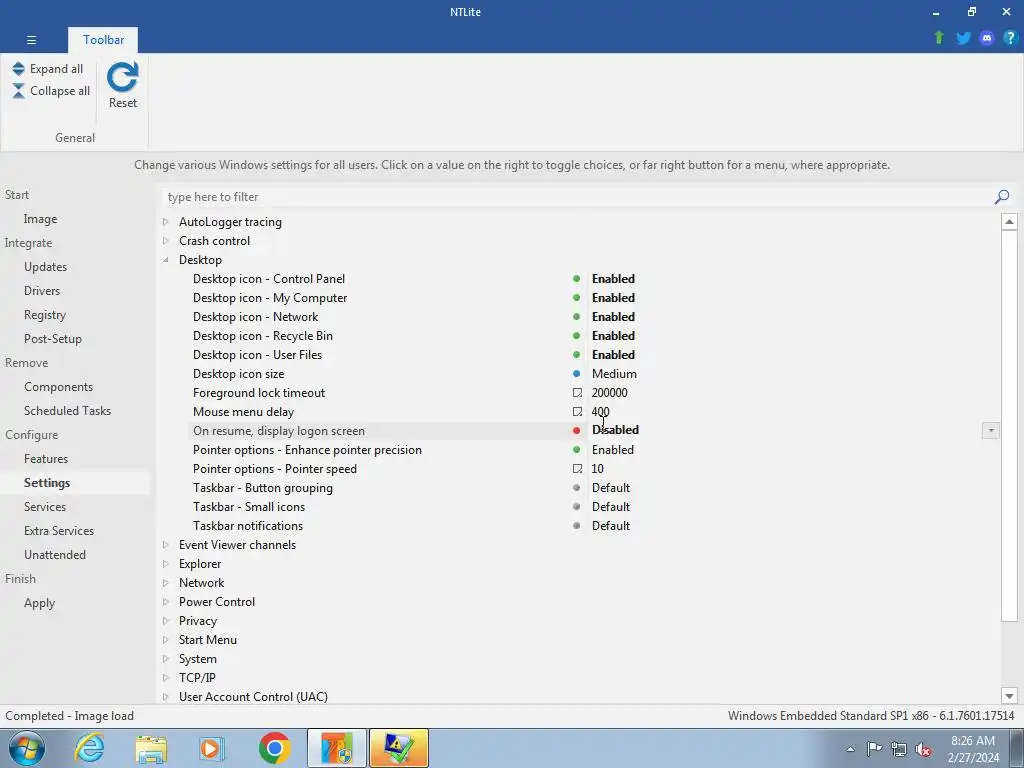Select the Toolbar ribbon tab

click(103, 40)
